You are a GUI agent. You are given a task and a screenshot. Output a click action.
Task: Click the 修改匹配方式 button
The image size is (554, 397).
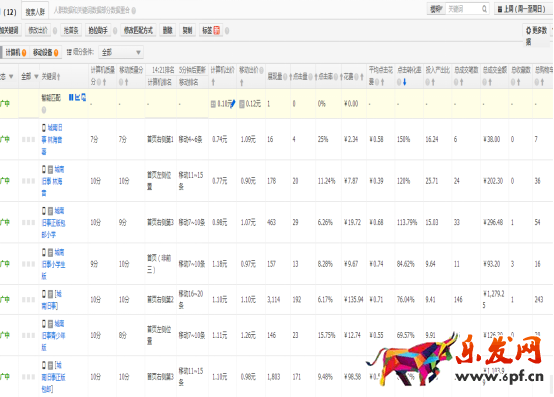pos(138,31)
